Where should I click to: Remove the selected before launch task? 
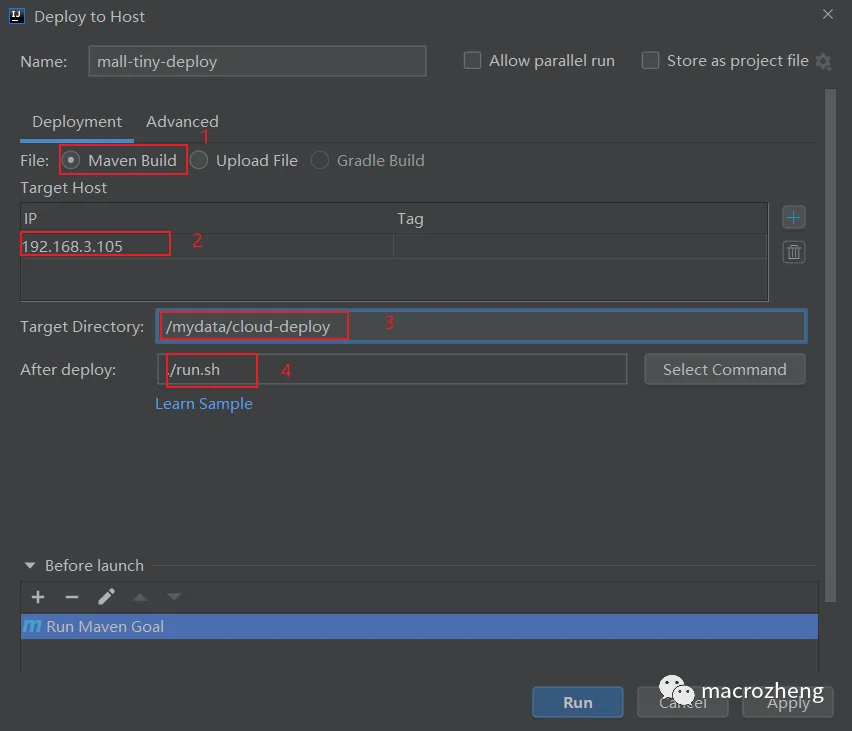[72, 597]
